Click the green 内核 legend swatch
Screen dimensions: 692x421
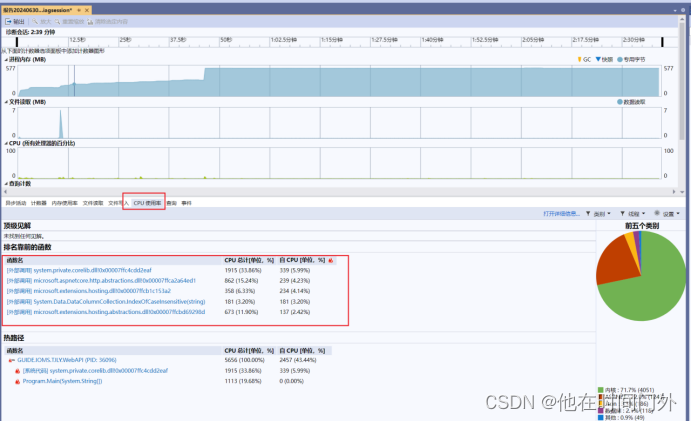pyautogui.click(x=601, y=390)
